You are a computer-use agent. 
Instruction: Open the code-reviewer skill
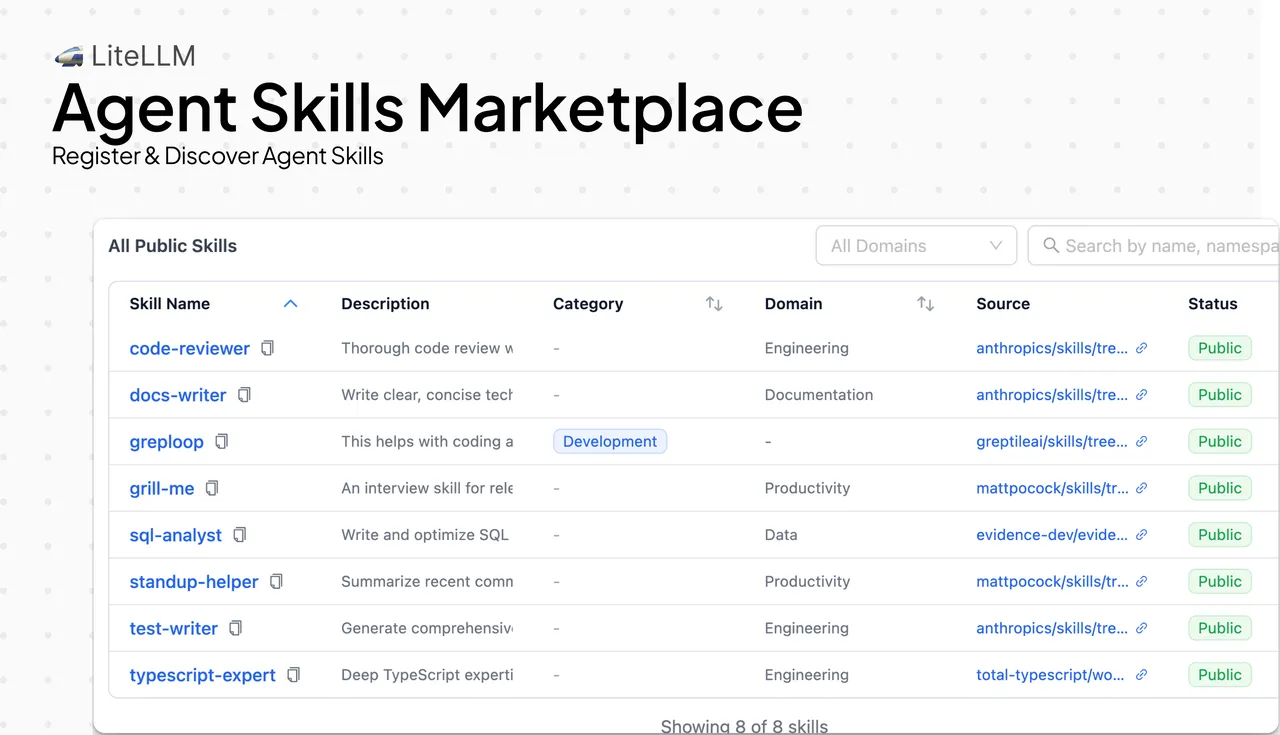click(x=190, y=348)
